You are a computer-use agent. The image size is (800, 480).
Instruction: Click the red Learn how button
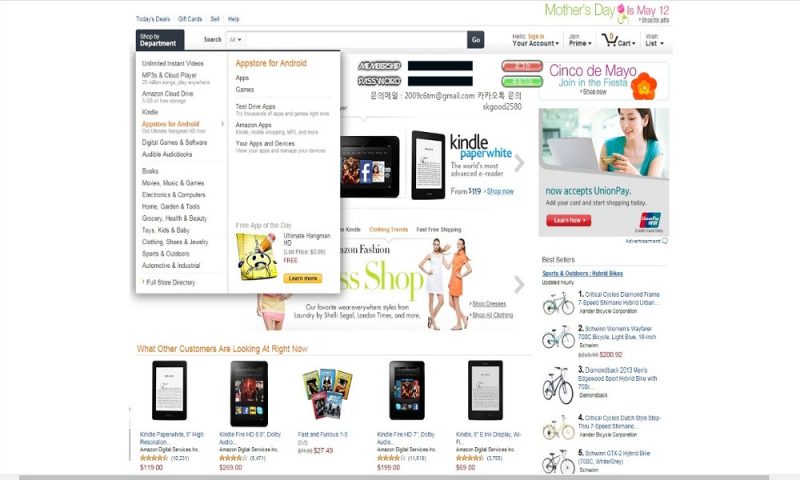569,220
